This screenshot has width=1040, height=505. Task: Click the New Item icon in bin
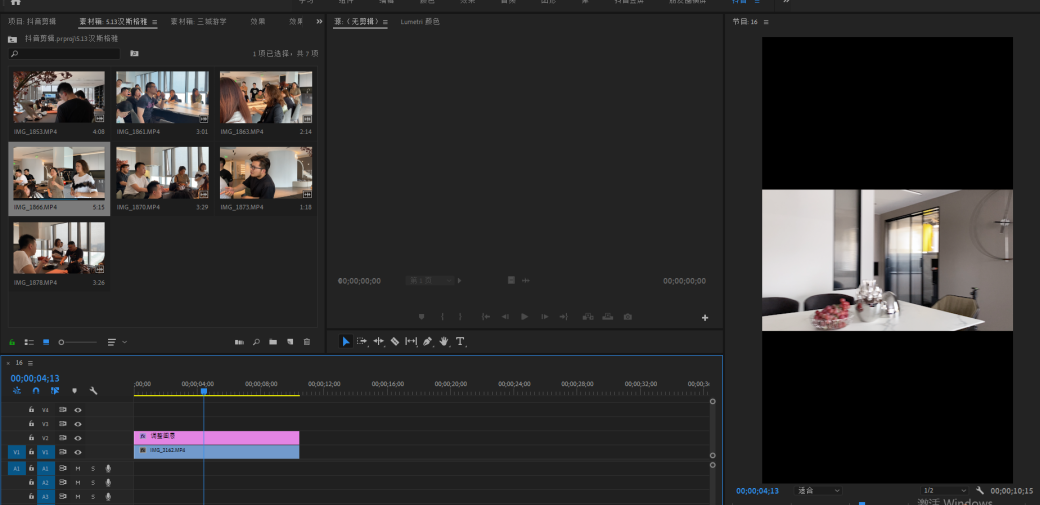(x=290, y=342)
